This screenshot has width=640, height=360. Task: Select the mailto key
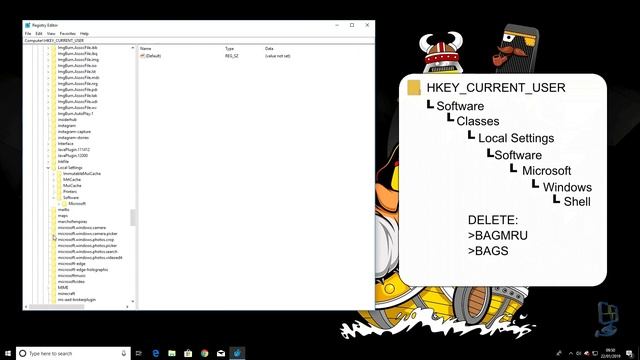(x=63, y=209)
